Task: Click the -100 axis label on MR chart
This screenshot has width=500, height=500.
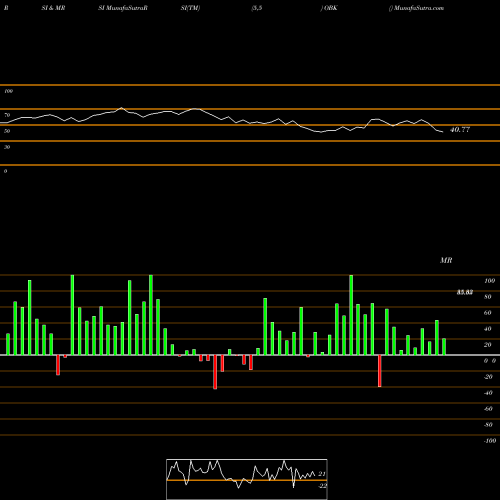Action: (489, 441)
